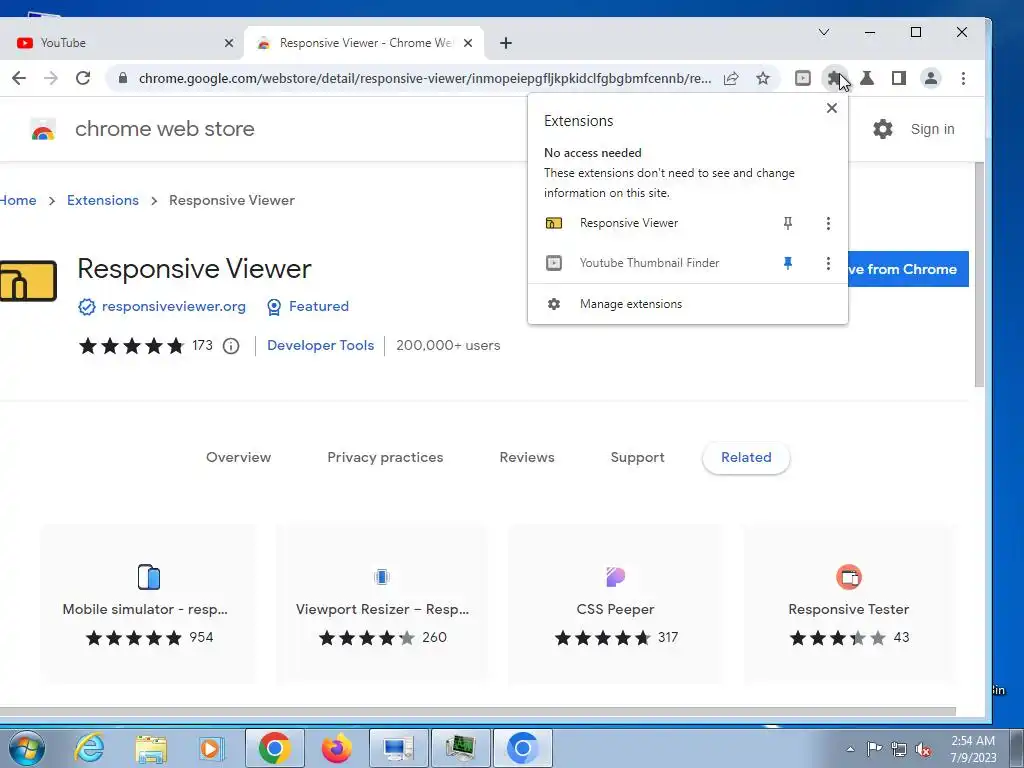Viewport: 1024px width, 768px height.
Task: Open Chrome Labs flask icon
Action: click(x=867, y=78)
